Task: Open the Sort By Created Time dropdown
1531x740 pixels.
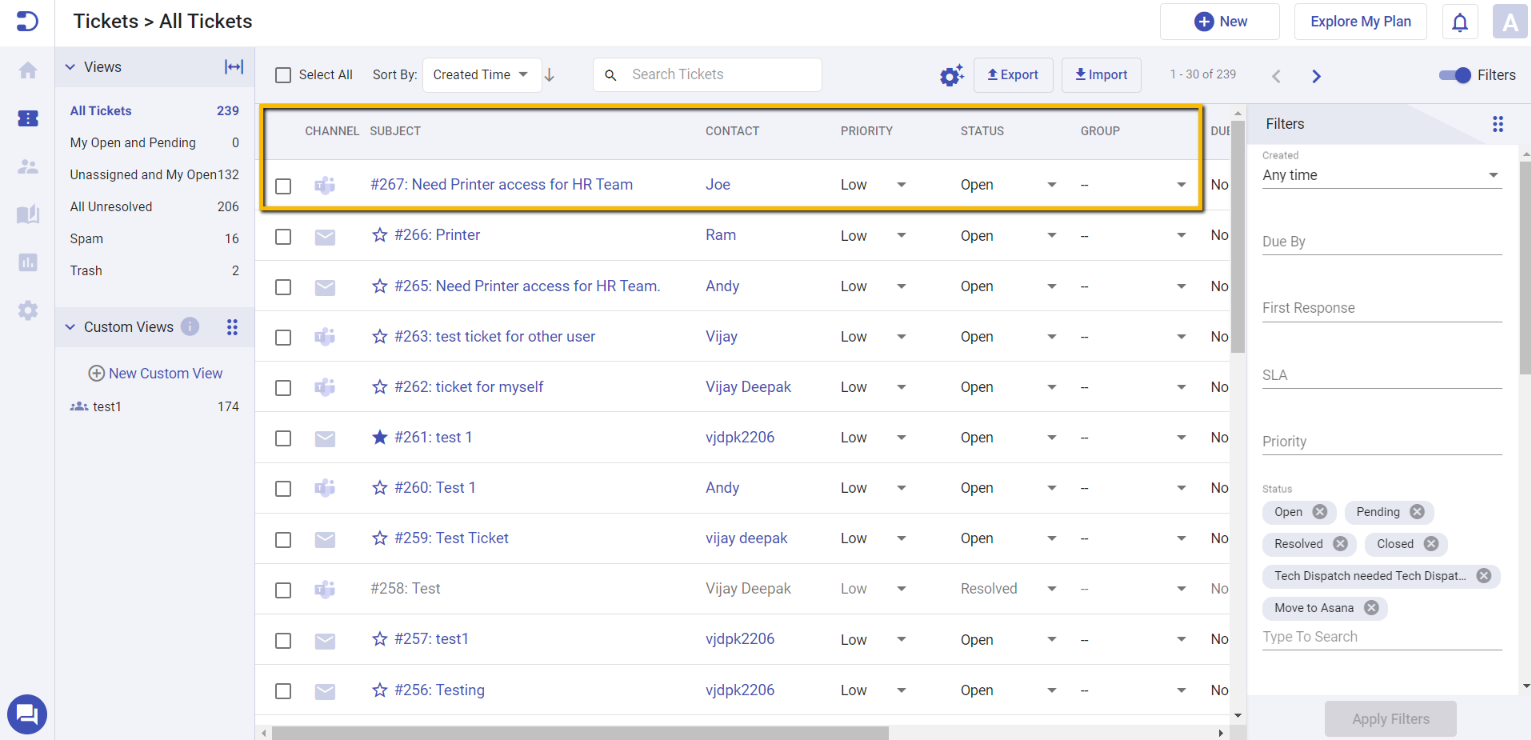Action: 482,74
